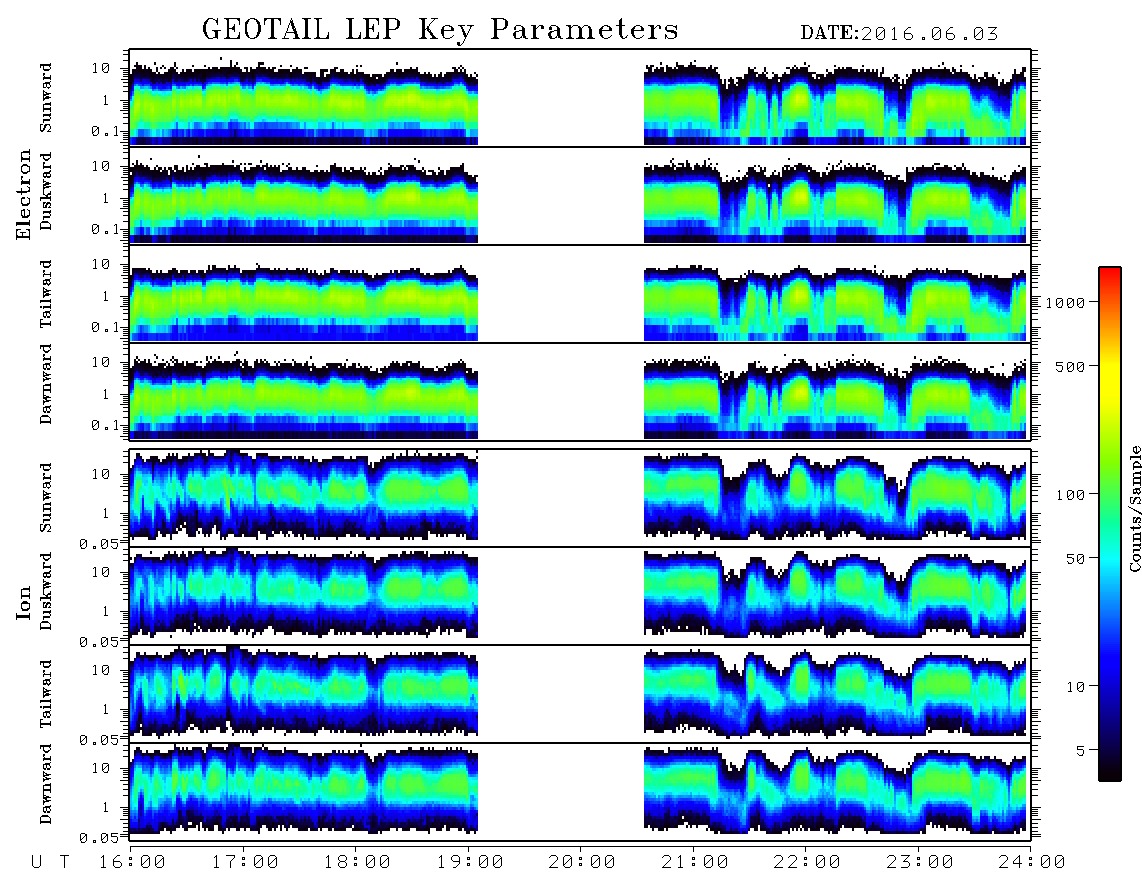Screen dimensions: 1142x880
Task: Click Electron Sunward spectrogram after 21:00
Action: pos(835,103)
